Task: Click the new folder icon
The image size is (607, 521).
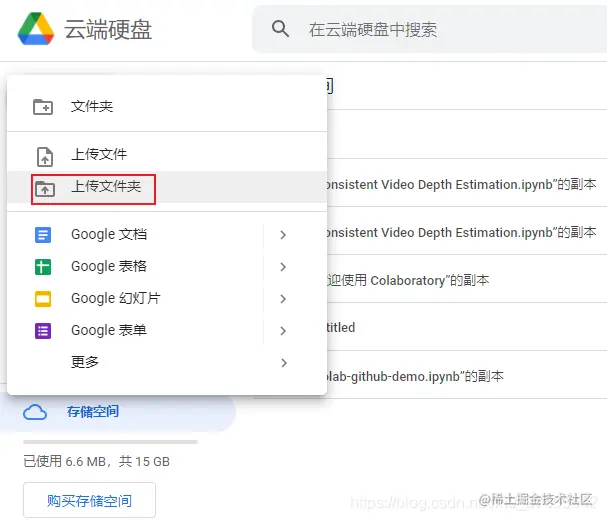Action: pos(43,107)
